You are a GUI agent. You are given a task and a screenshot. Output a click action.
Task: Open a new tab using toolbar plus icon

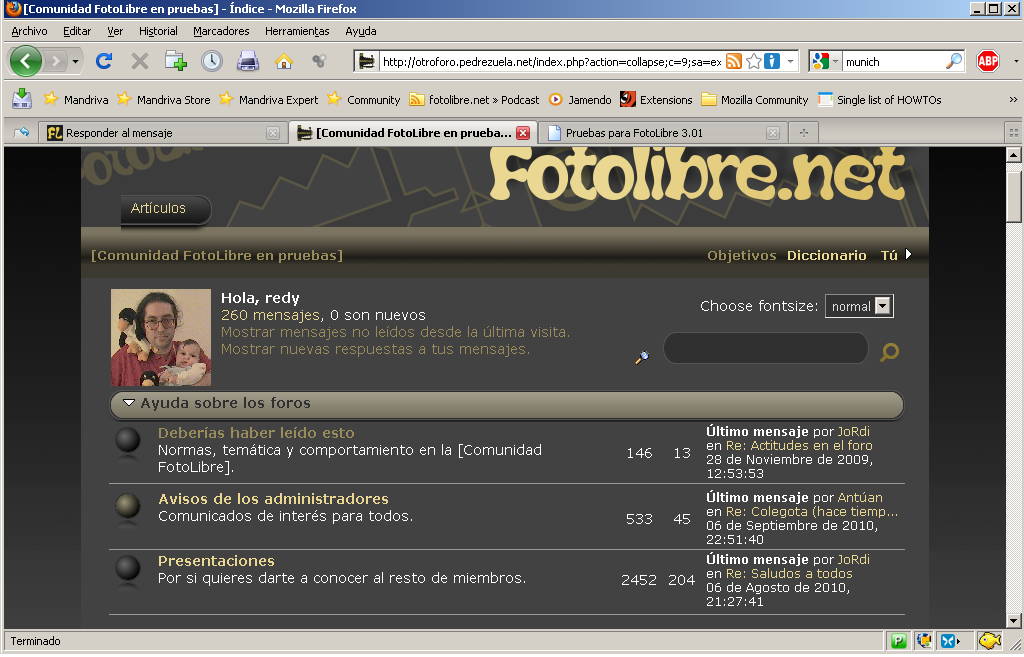[x=176, y=61]
